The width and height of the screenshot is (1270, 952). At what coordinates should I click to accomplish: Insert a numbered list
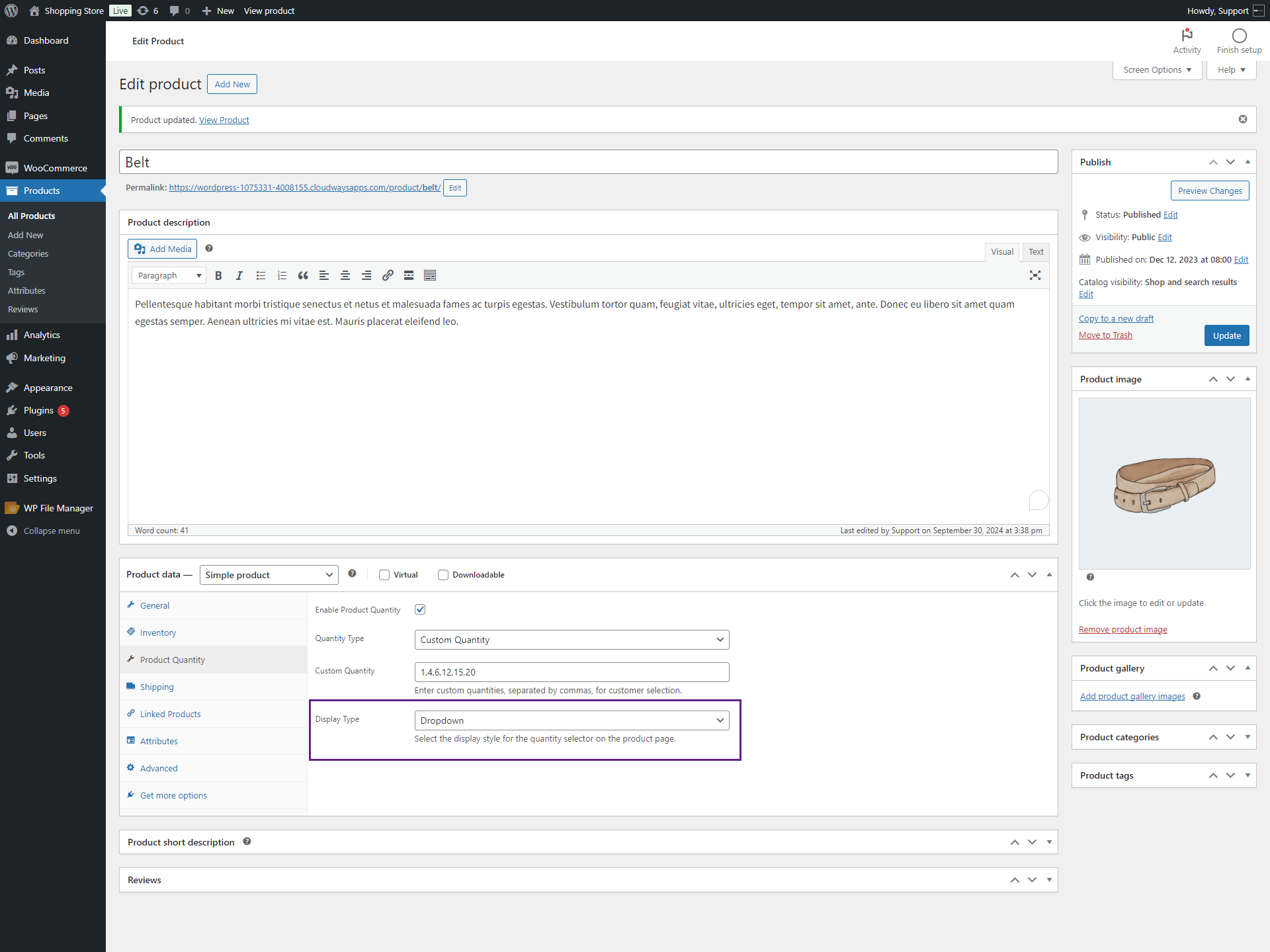282,276
